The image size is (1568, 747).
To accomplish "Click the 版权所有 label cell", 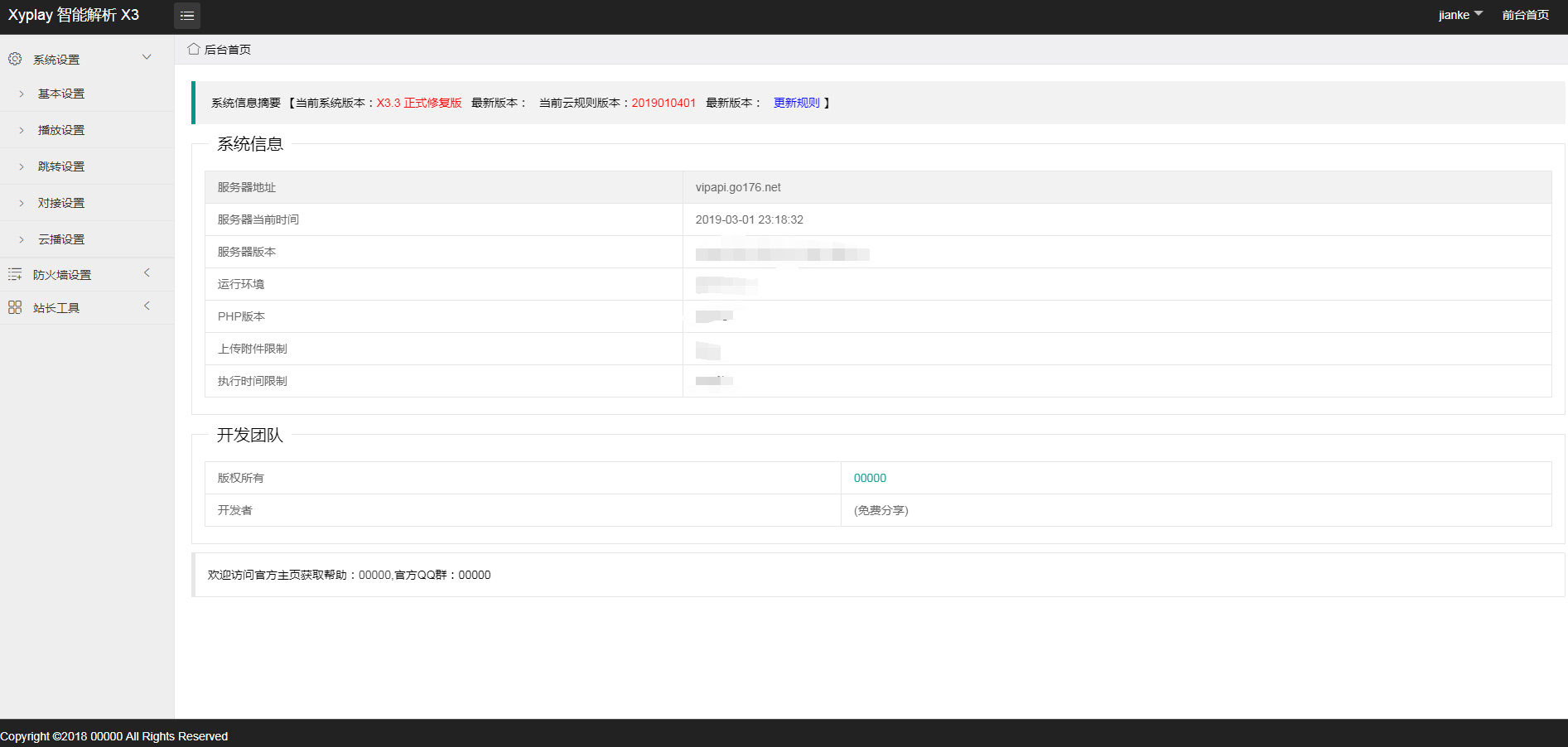I will 523,478.
